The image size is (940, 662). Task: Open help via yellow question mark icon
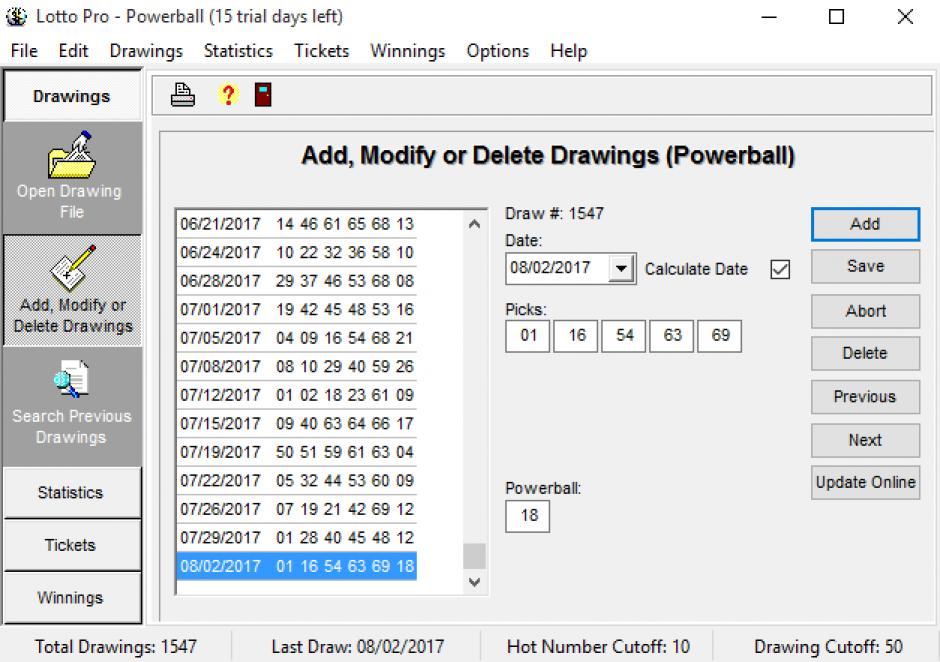[228, 95]
